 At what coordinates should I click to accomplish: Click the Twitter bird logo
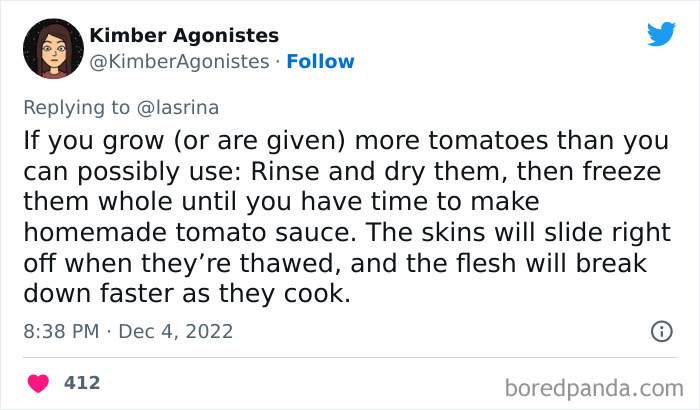[661, 34]
